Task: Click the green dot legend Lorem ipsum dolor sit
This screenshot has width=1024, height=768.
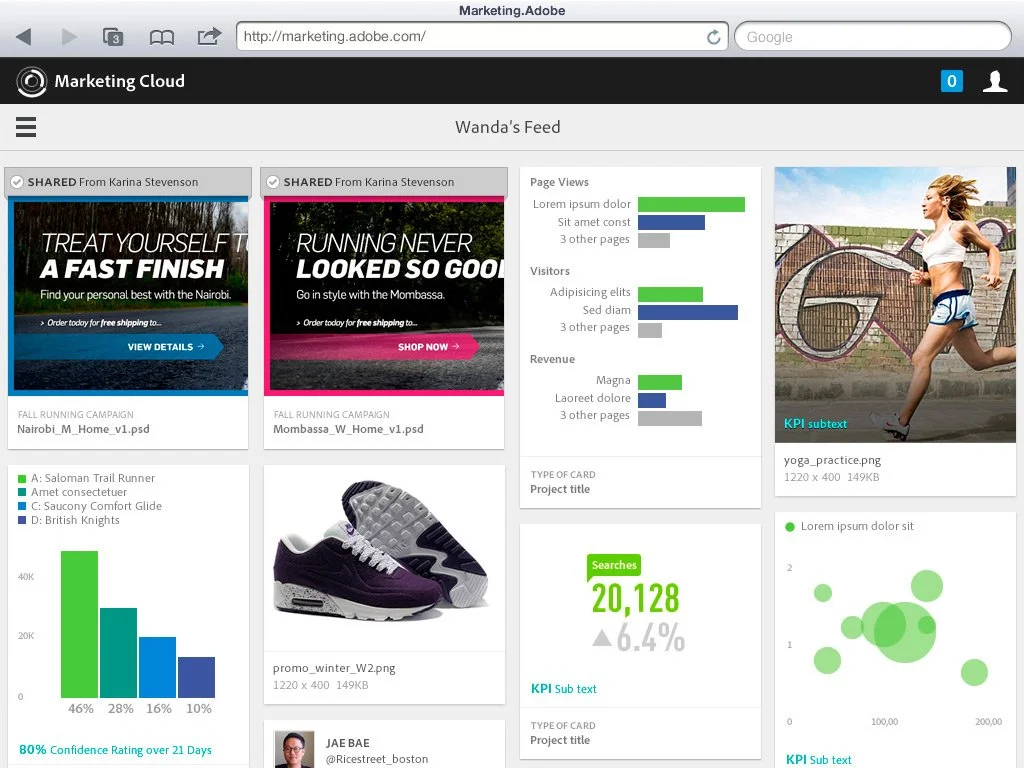Action: tap(790, 527)
